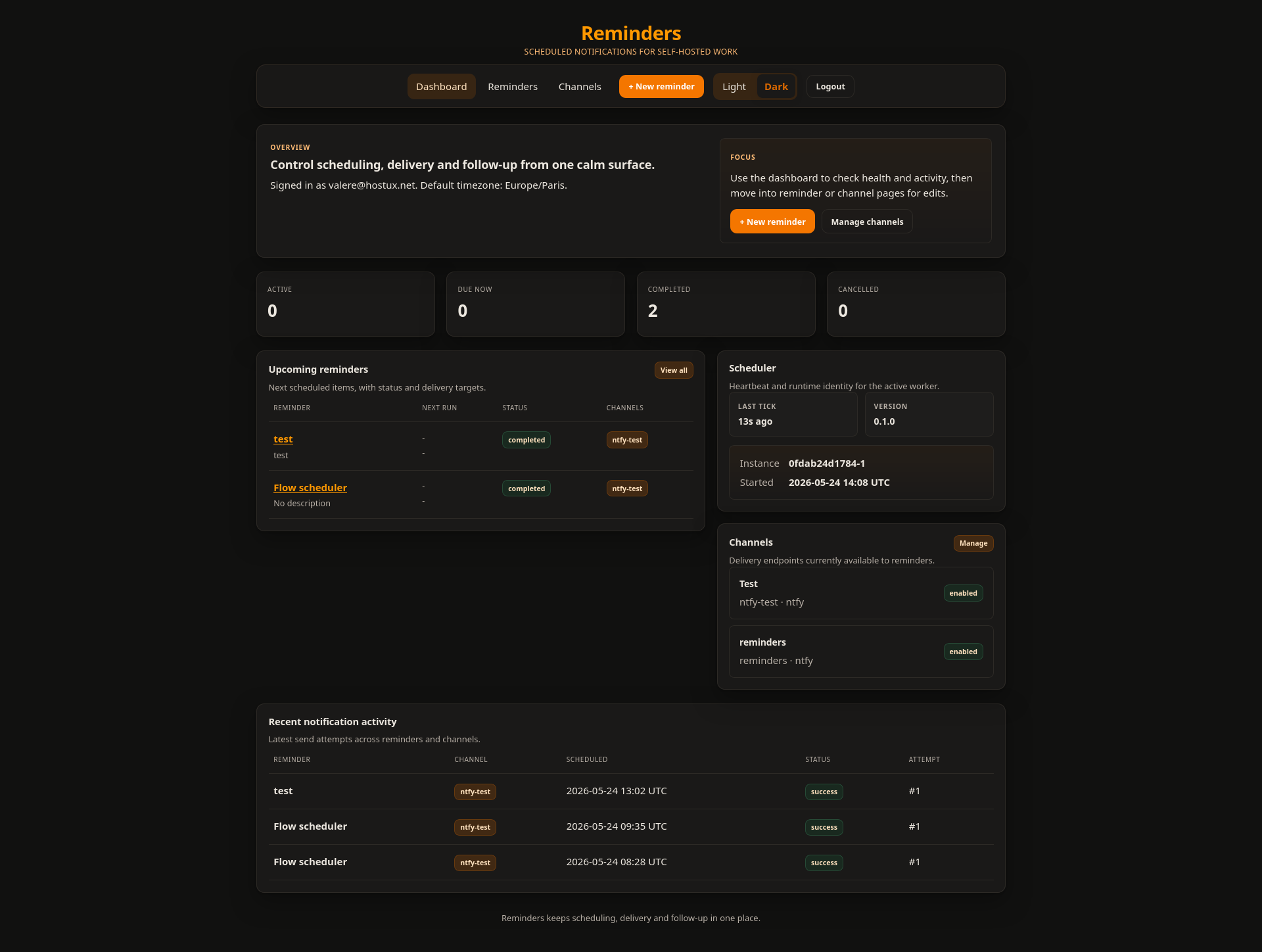The height and width of the screenshot is (952, 1262).
Task: Open the 'Flow scheduler' reminder link
Action: 310,488
